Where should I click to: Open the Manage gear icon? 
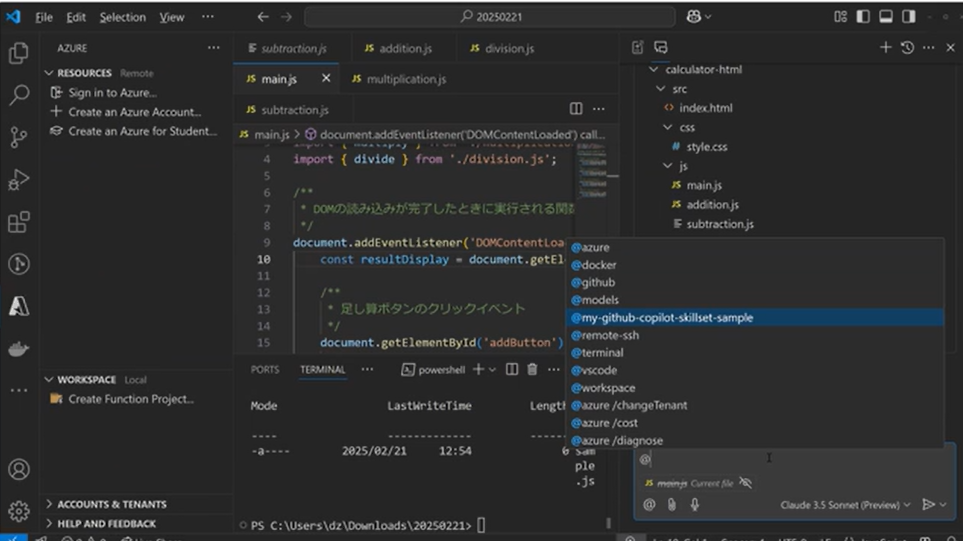pos(18,510)
